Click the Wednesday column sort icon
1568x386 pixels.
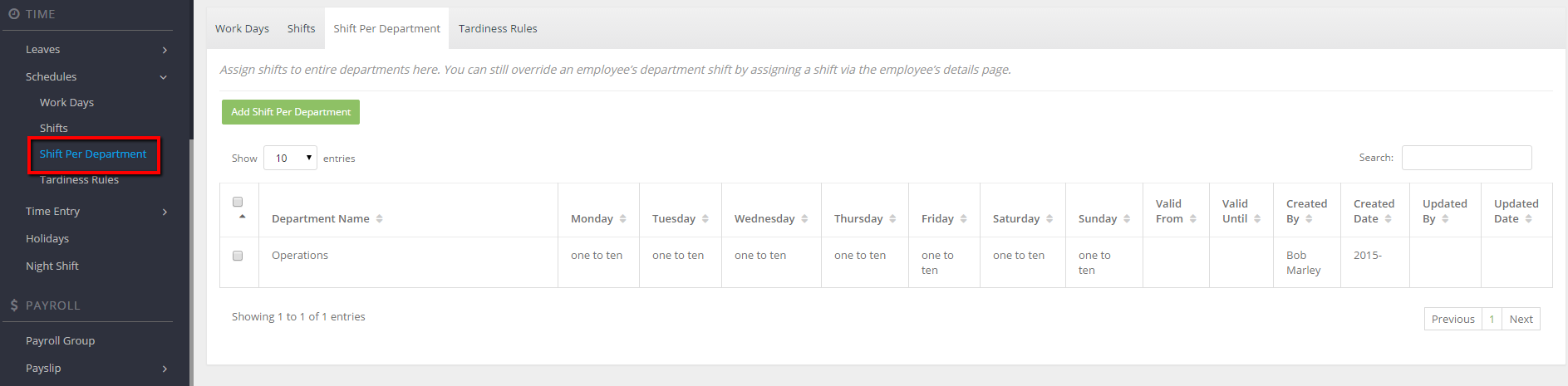(x=804, y=219)
